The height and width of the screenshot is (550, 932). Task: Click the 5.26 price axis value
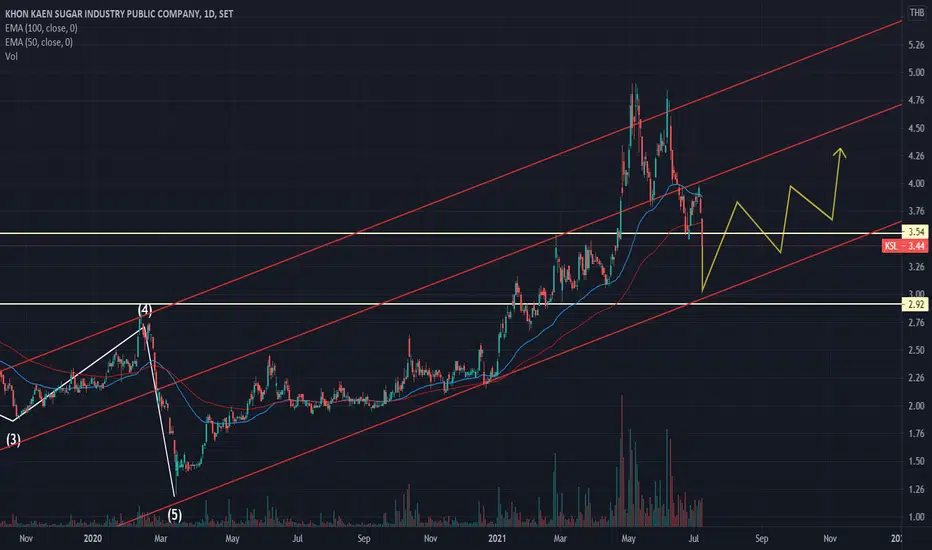[x=916, y=45]
